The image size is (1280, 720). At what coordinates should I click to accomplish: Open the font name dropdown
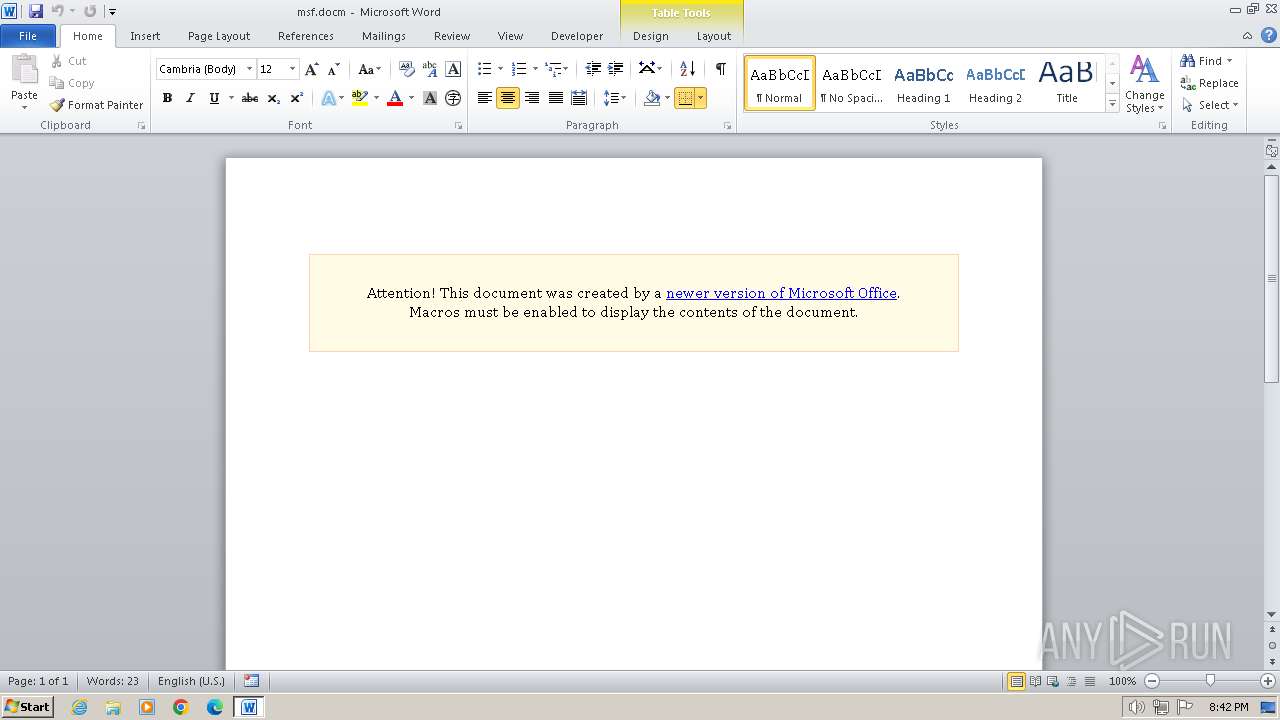point(249,69)
